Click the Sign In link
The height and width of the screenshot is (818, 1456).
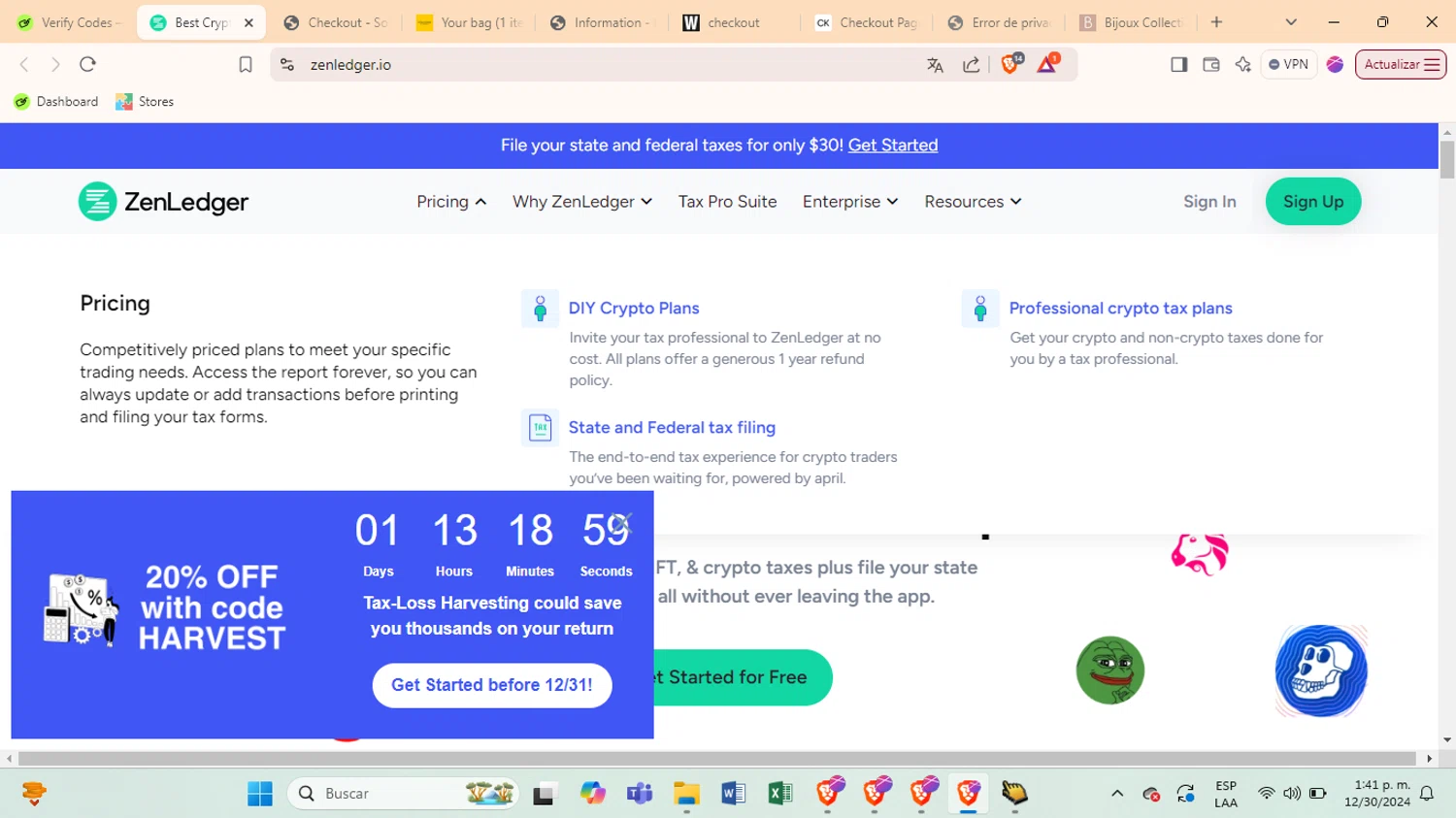click(1209, 202)
